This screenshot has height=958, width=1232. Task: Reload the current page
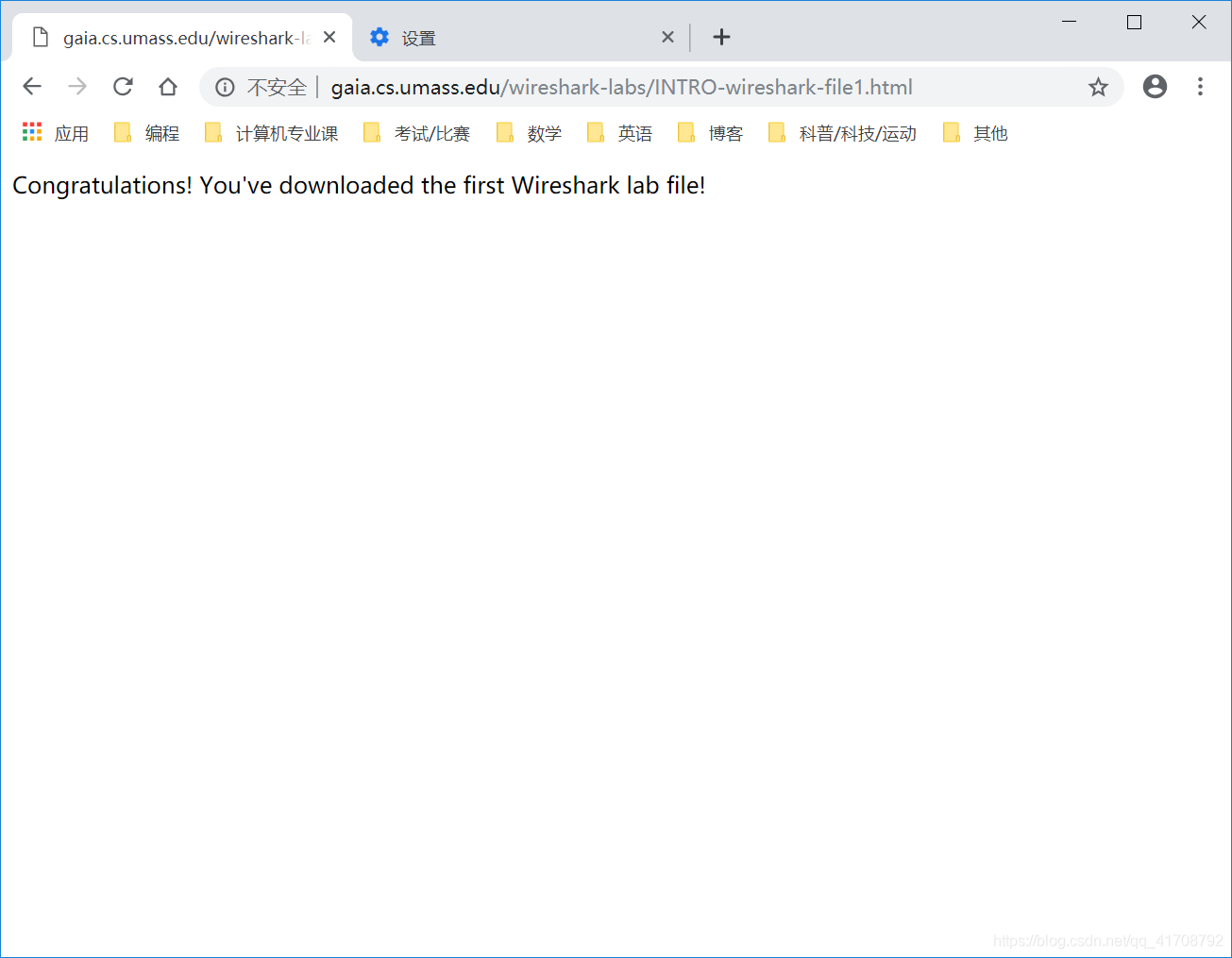point(123,87)
